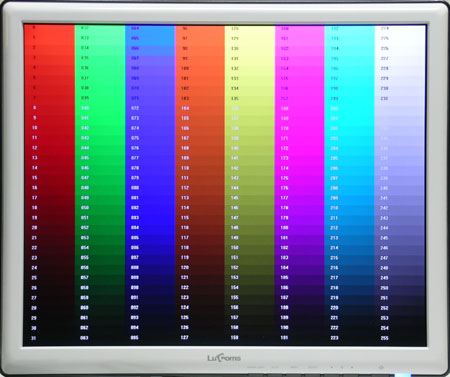Pick the blue swatch numbered 080
This screenshot has width=450, height=377.
click(x=150, y=188)
